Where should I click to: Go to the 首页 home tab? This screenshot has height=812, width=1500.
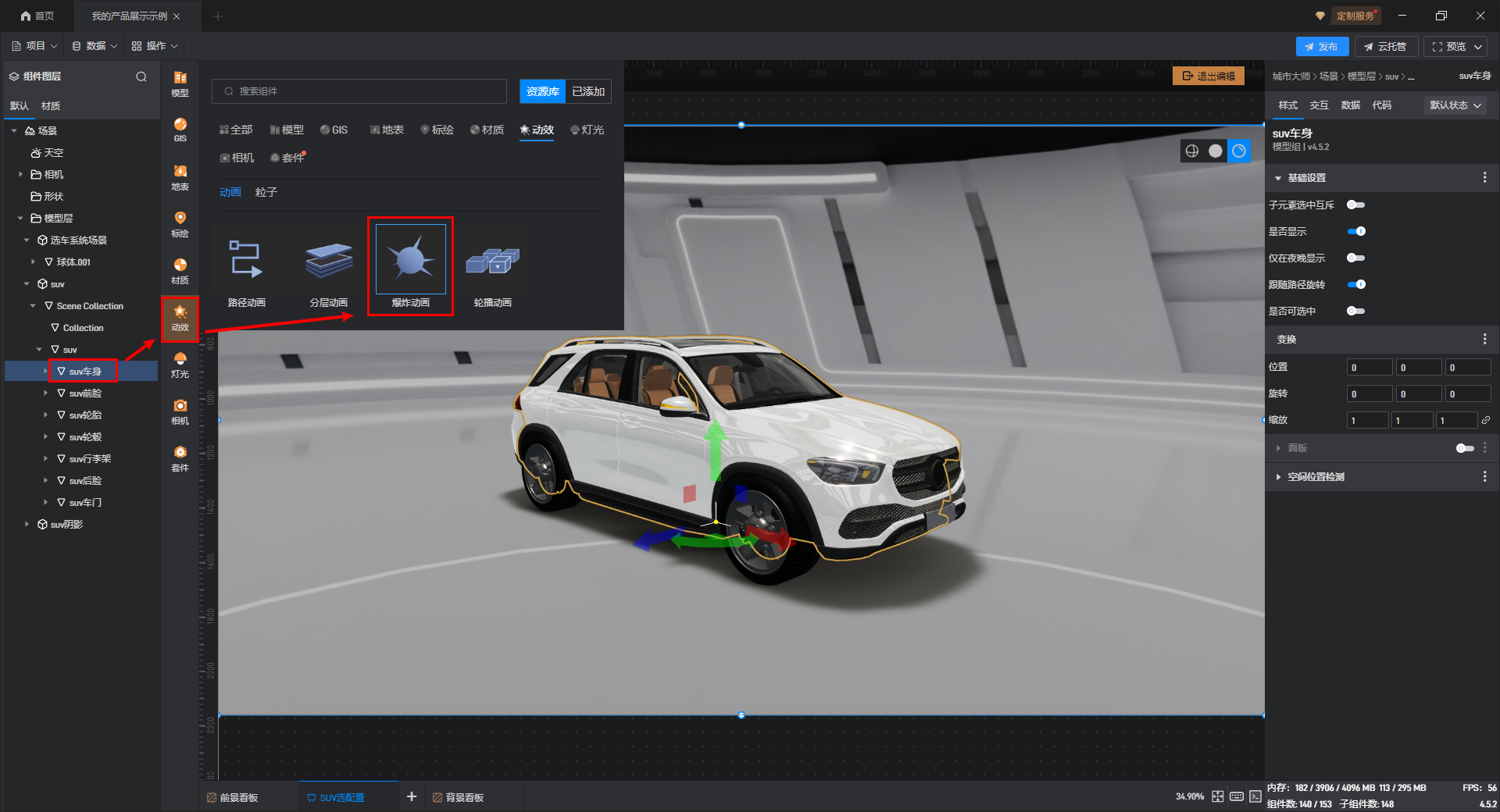point(37,16)
